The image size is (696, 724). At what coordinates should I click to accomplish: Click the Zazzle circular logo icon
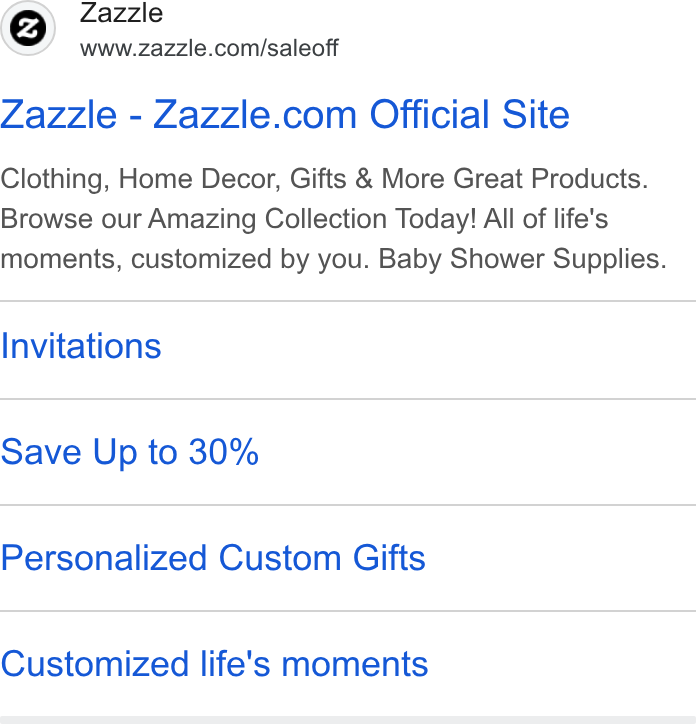pyautogui.click(x=28, y=28)
